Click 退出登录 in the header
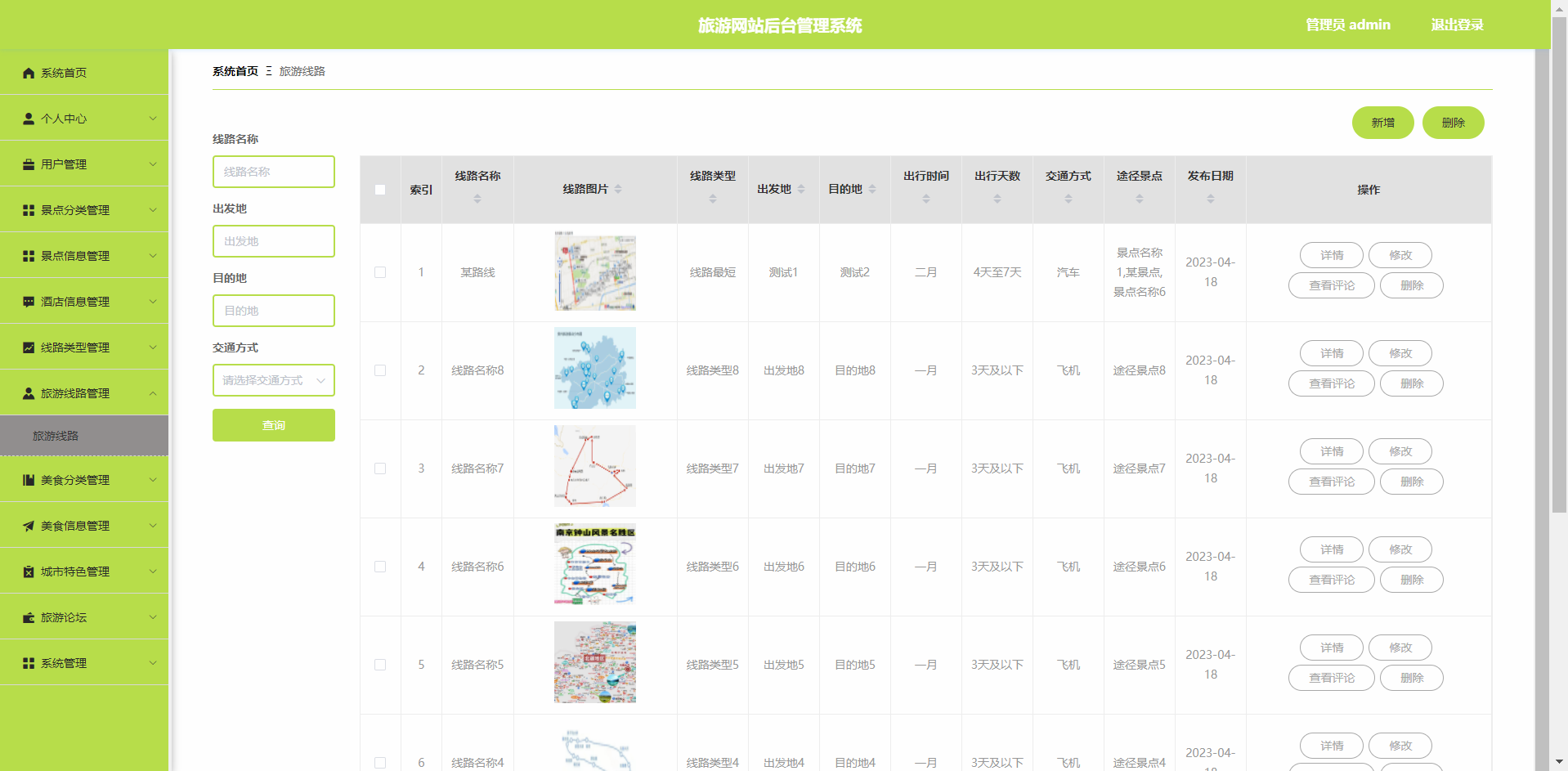This screenshot has width=1568, height=771. (1457, 25)
